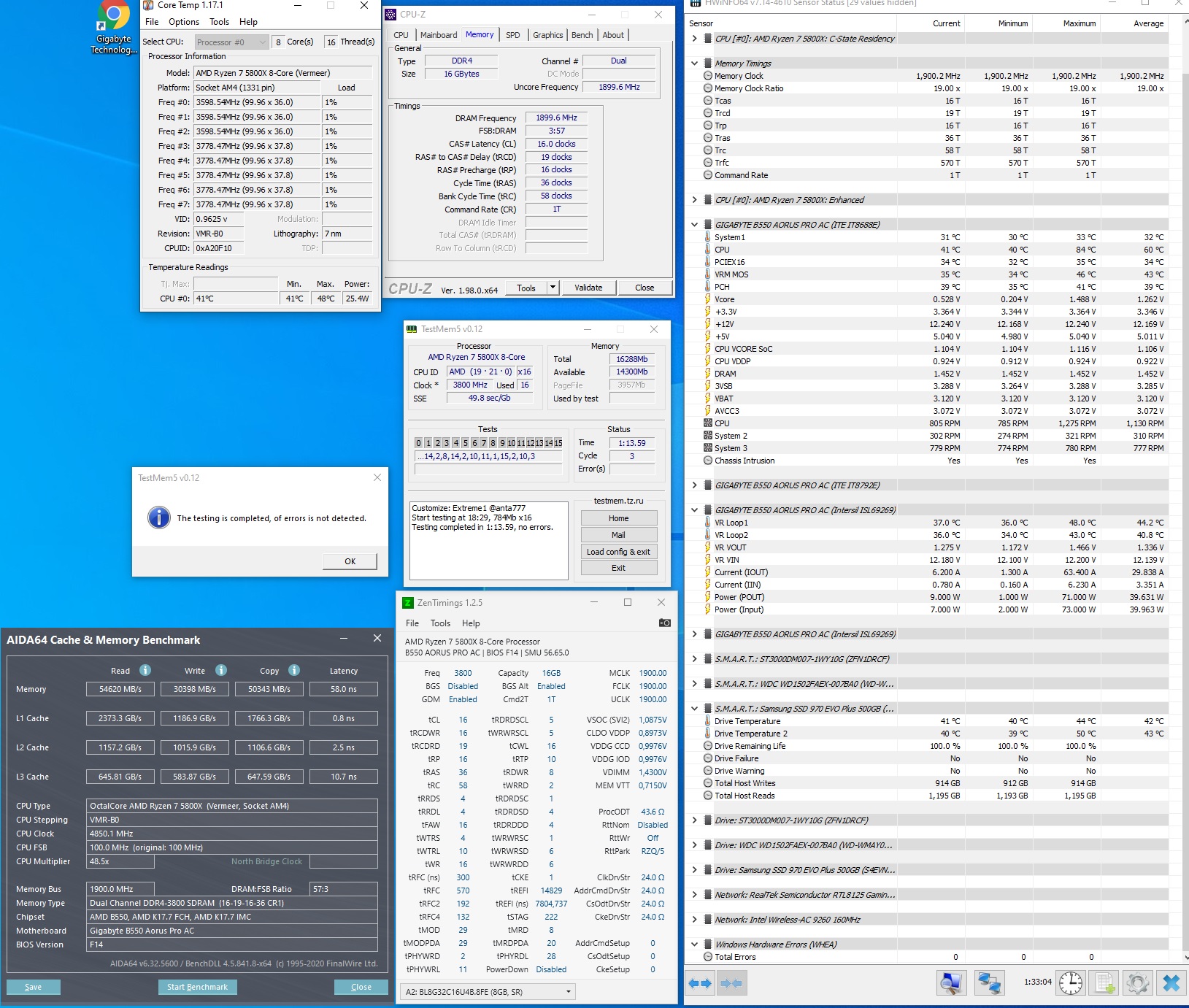Click AIDA64 Read column info icon
The height and width of the screenshot is (1008, 1189).
tap(145, 670)
